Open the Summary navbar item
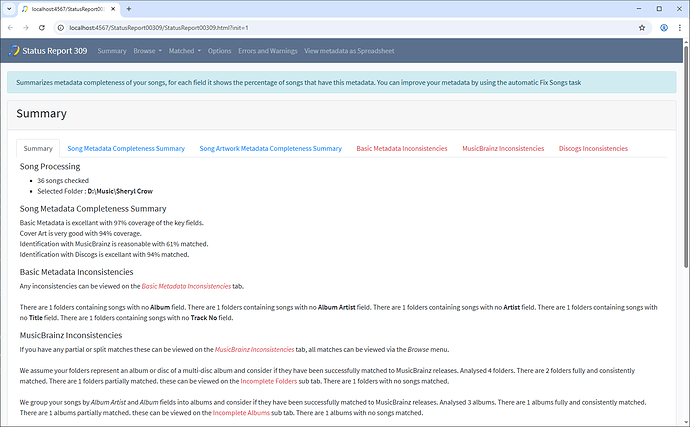Image resolution: width=690 pixels, height=427 pixels. click(x=112, y=51)
